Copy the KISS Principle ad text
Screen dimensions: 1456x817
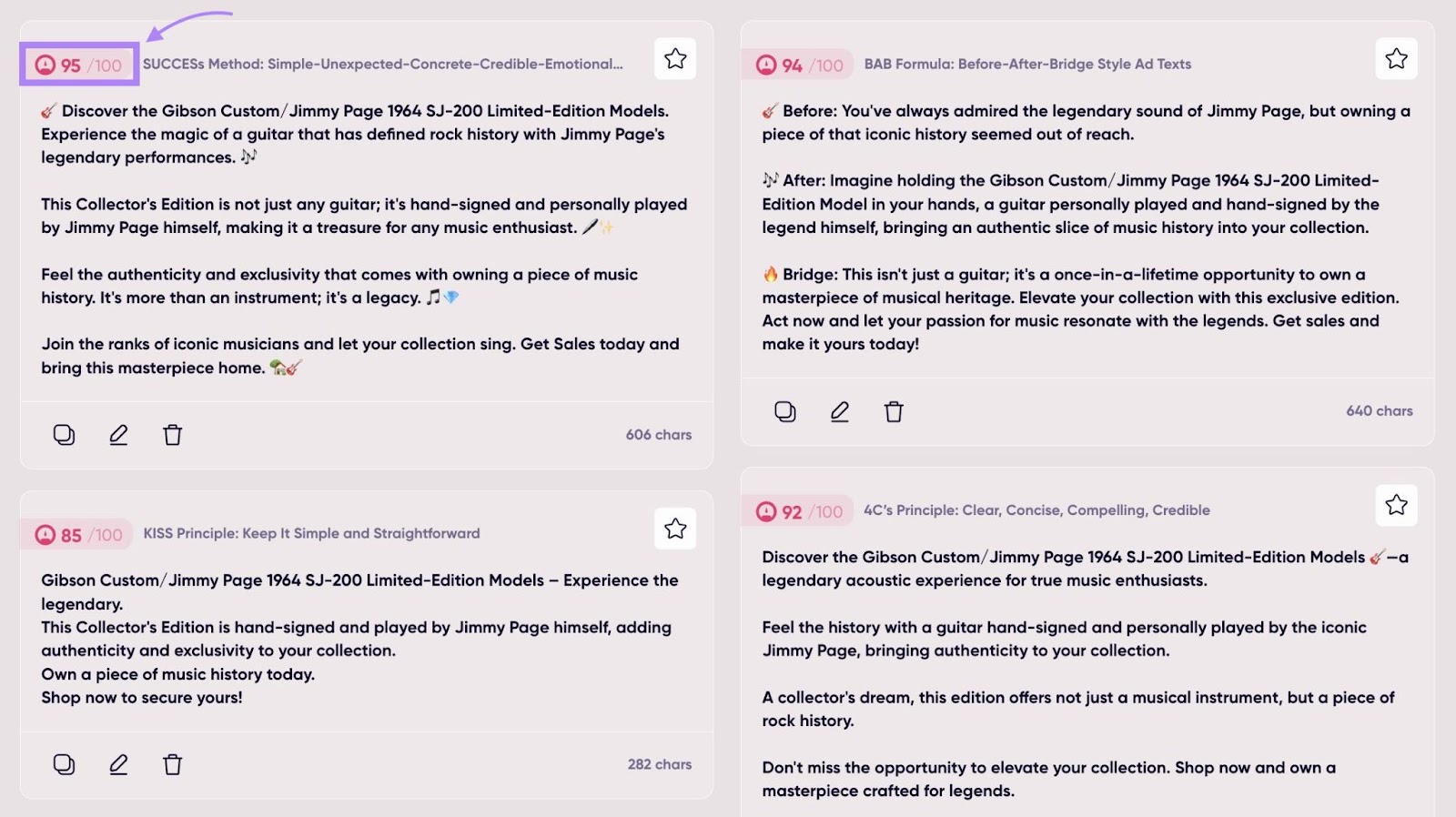coord(64,764)
